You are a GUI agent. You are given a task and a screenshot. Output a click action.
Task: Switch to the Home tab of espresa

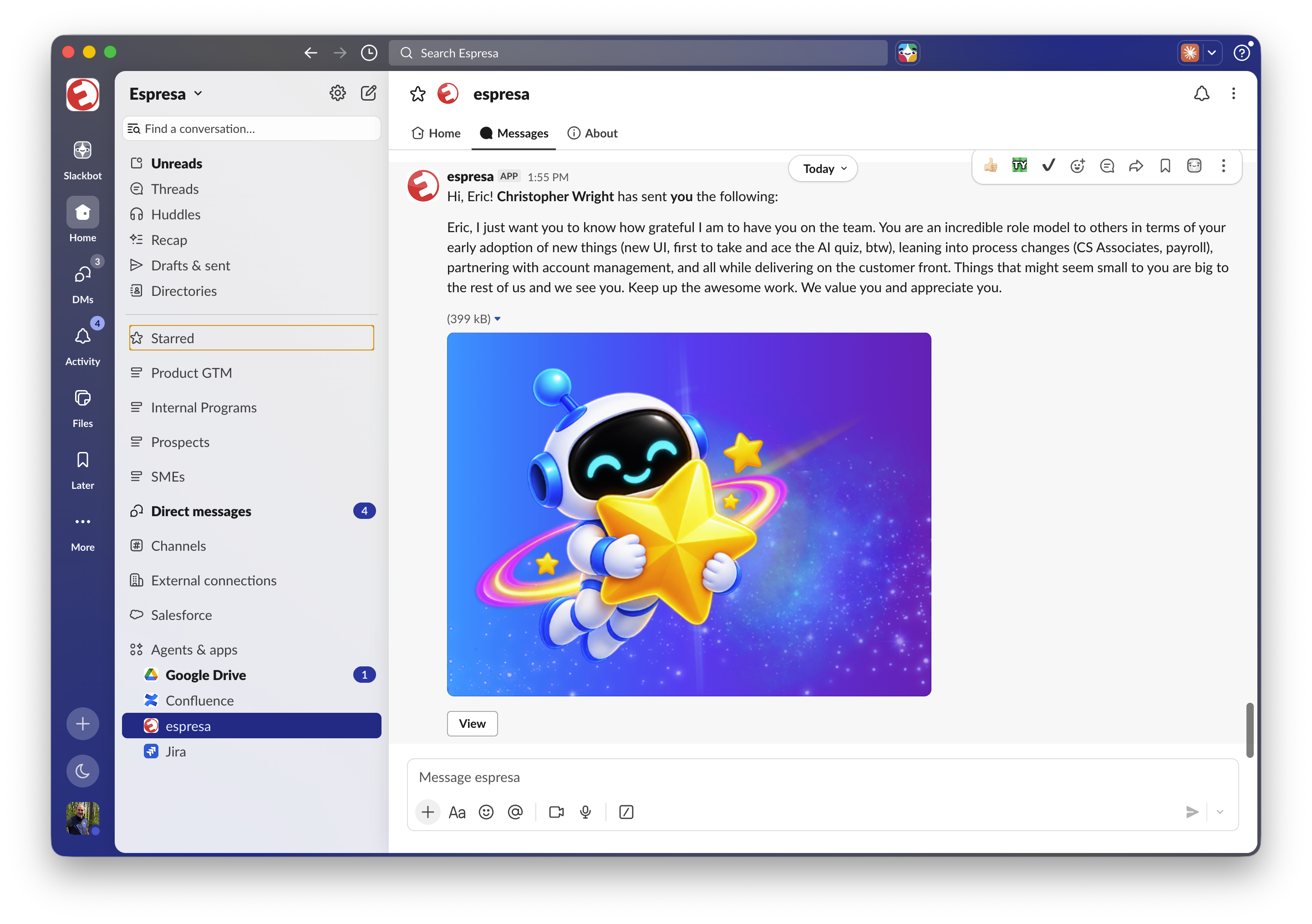[x=436, y=133]
